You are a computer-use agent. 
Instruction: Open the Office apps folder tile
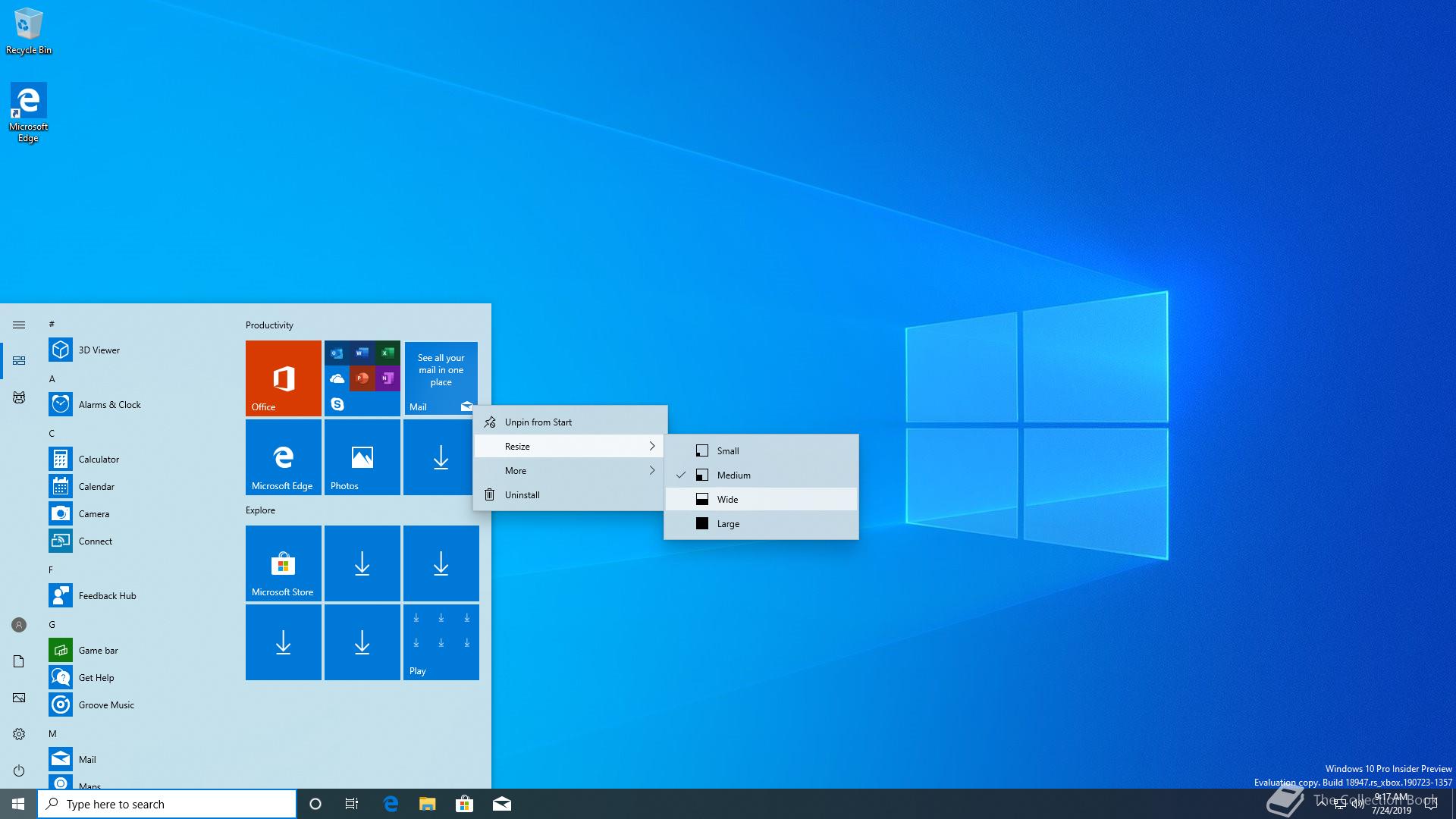(x=362, y=378)
